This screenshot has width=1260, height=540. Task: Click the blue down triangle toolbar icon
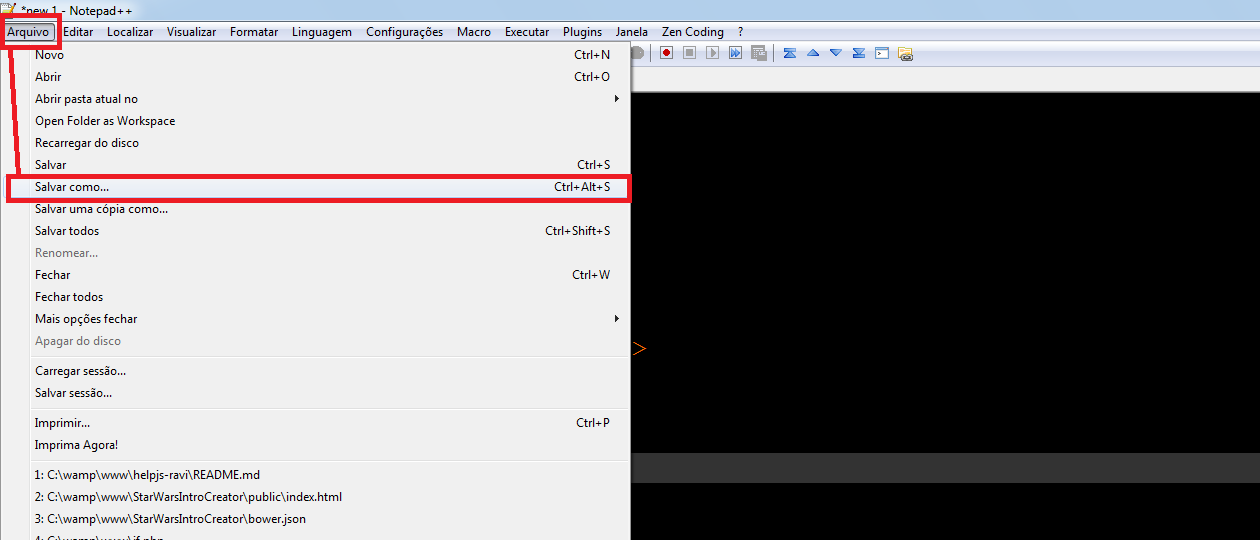tap(836, 53)
